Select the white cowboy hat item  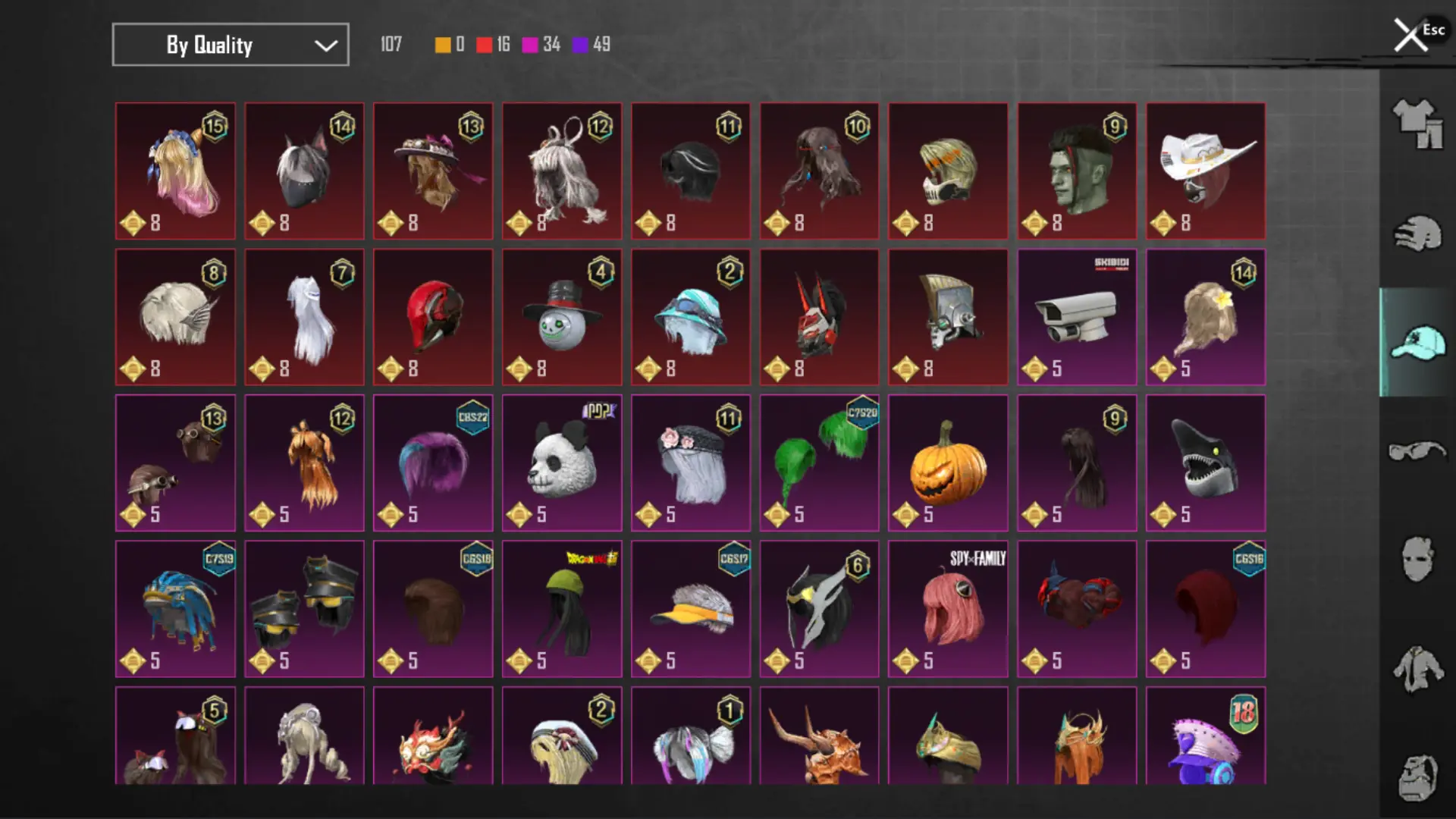coord(1206,171)
